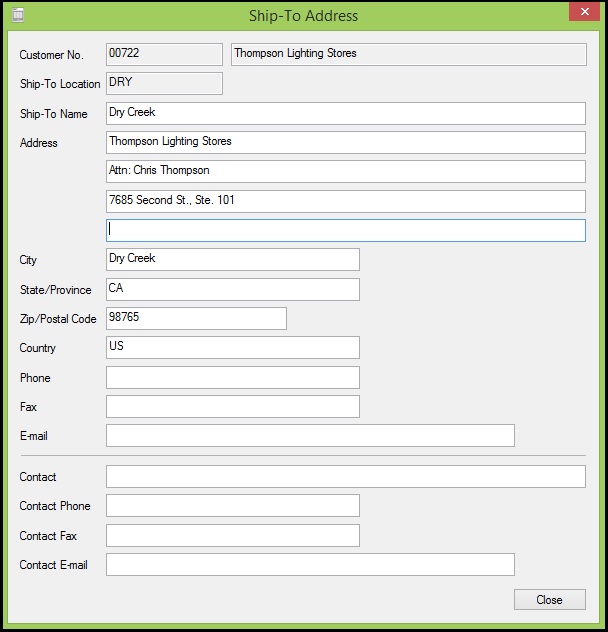Click the 7685 Second St. address line

pos(345,201)
